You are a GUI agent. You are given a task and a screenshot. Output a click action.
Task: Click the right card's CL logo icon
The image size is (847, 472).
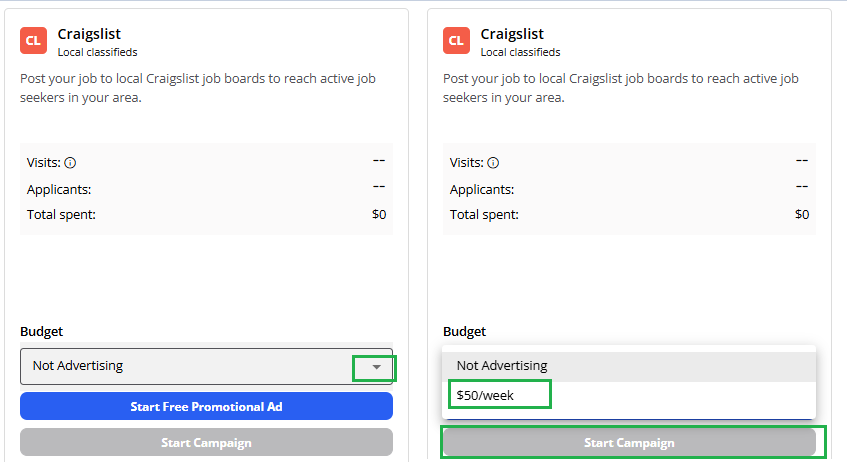[x=457, y=41]
